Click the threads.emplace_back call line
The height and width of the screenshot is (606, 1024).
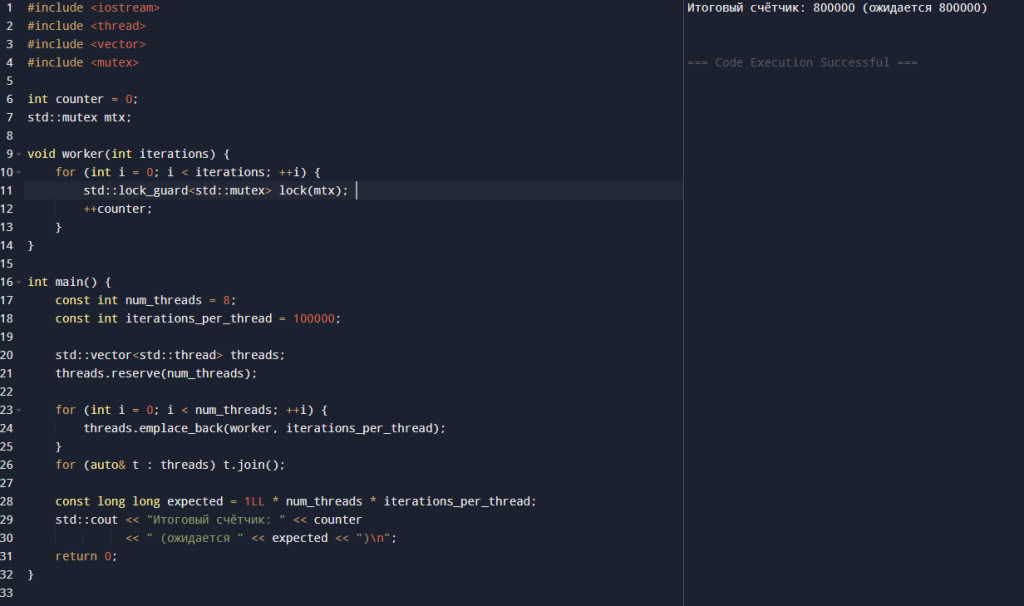point(264,428)
